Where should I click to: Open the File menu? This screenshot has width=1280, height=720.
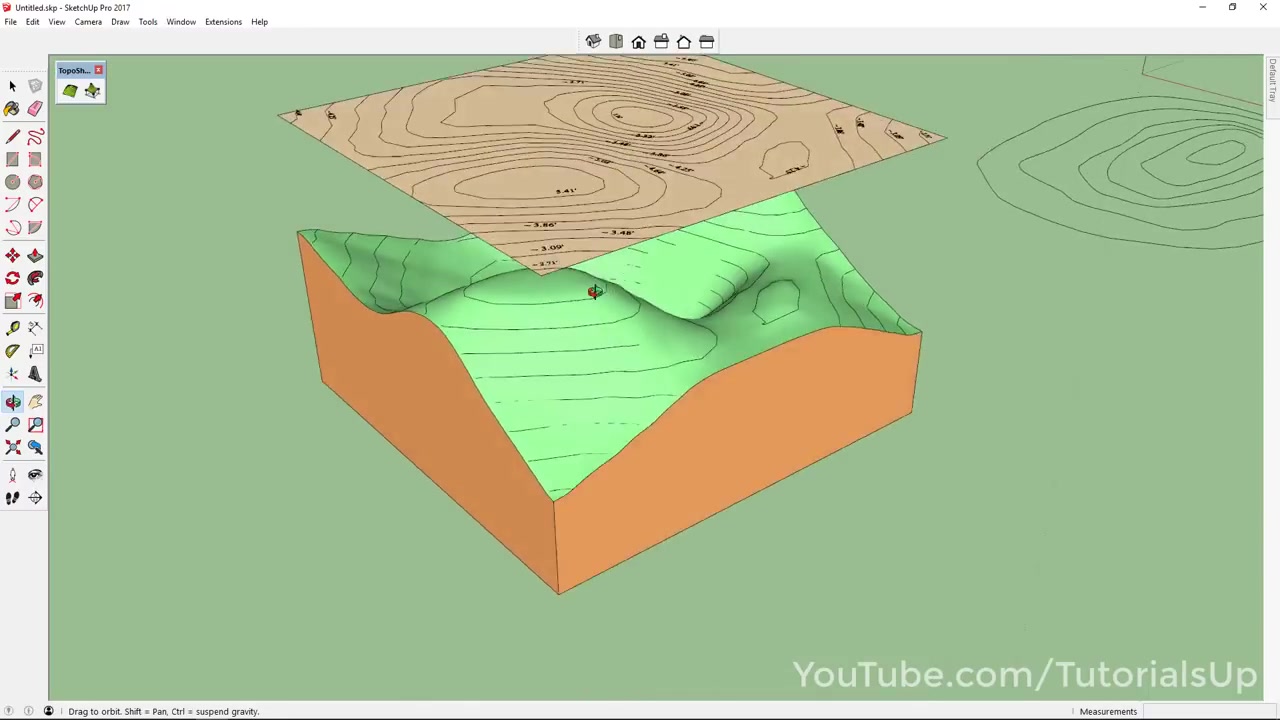coord(10,21)
